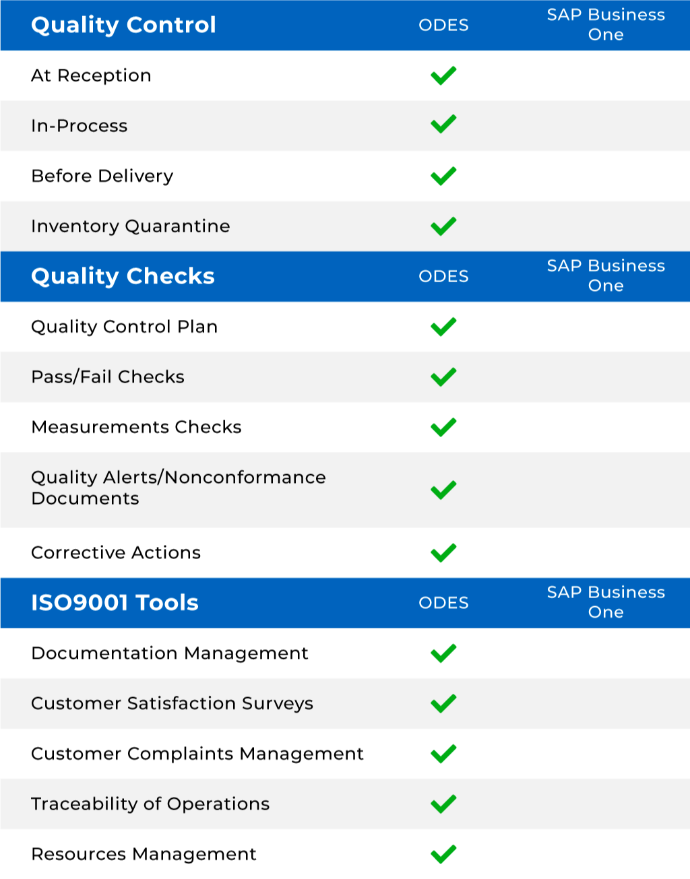Click the green checkmark for Inventory Quarantine
This screenshot has height=879, width=690.
coord(443,226)
